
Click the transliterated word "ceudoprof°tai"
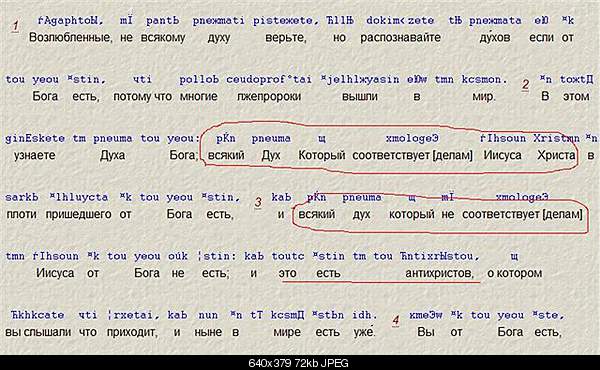[269, 80]
